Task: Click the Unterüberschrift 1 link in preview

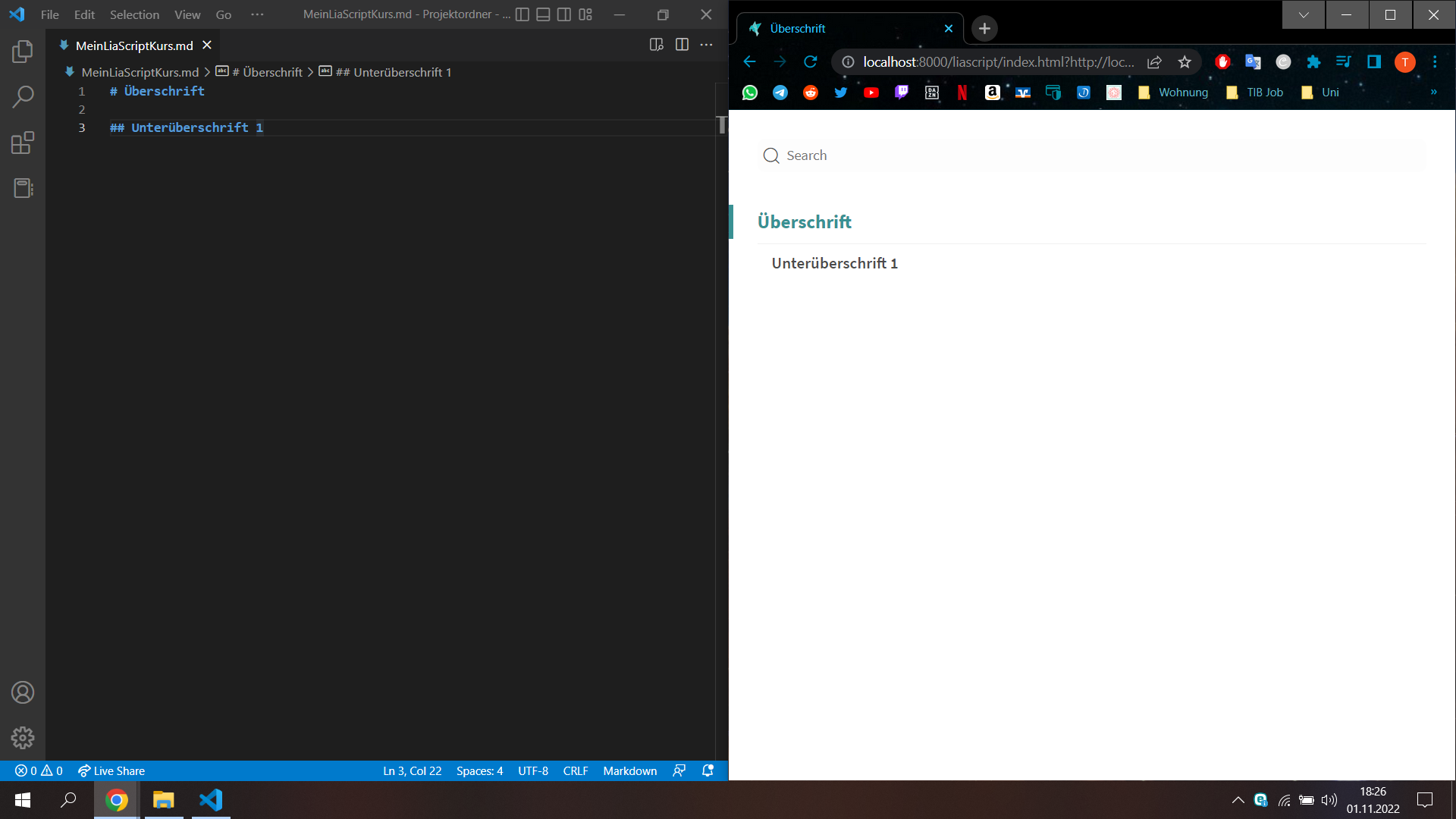Action: (834, 263)
